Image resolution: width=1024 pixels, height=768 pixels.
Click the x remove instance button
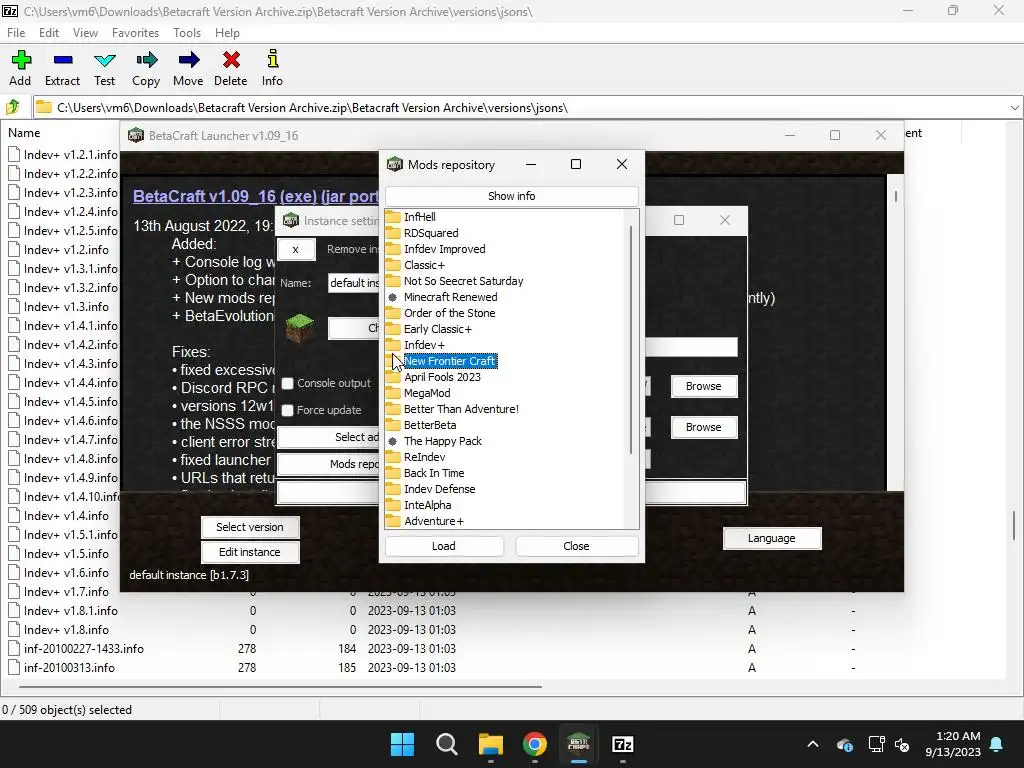[x=296, y=249]
